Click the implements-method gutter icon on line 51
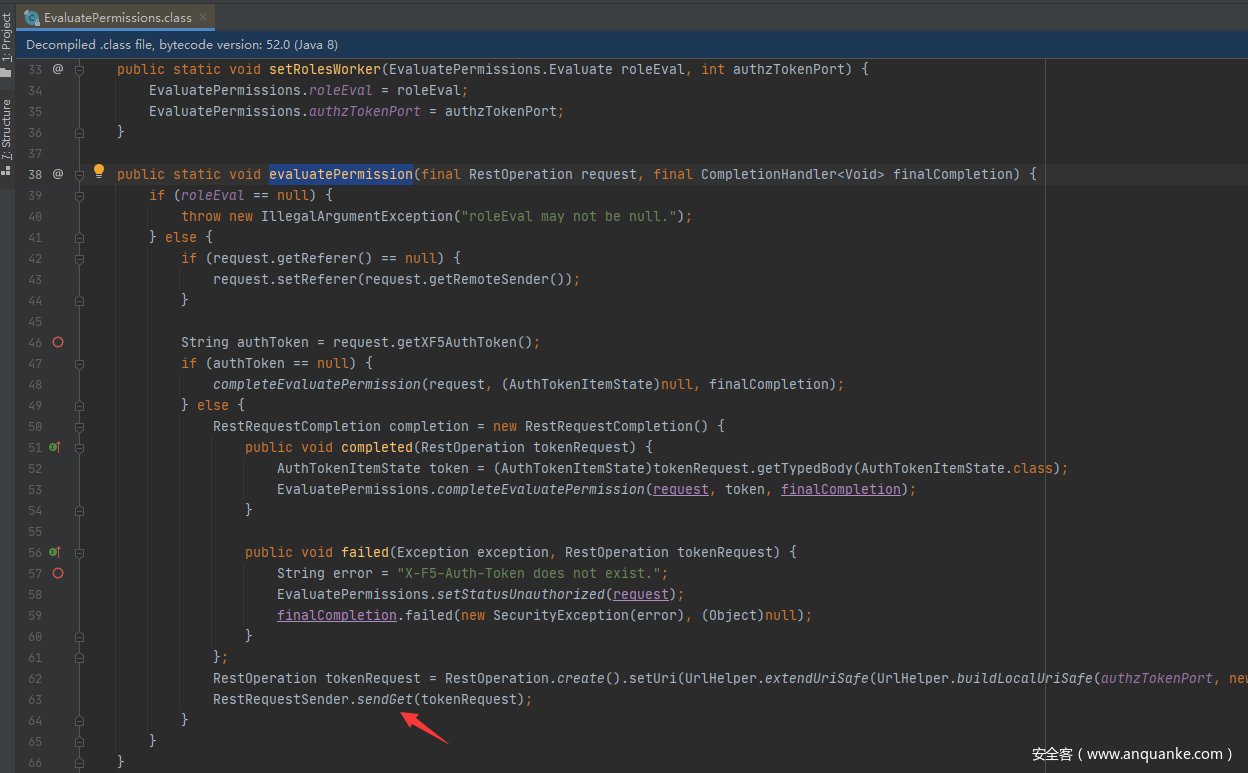1248x773 pixels. click(x=55, y=447)
